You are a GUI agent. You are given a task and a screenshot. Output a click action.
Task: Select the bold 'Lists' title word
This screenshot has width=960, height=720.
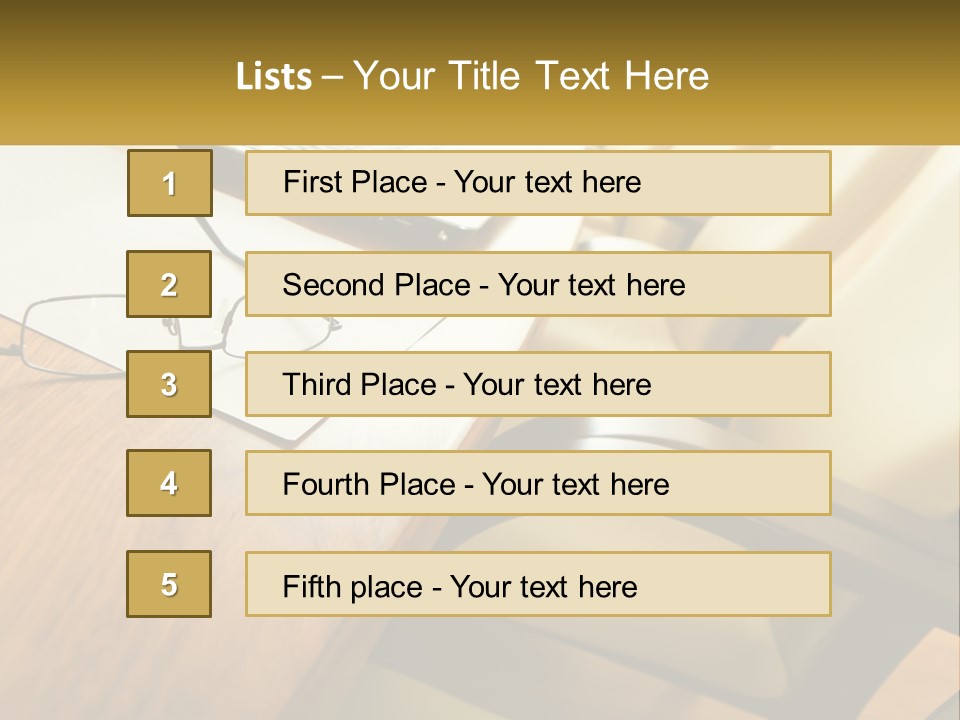click(x=274, y=76)
